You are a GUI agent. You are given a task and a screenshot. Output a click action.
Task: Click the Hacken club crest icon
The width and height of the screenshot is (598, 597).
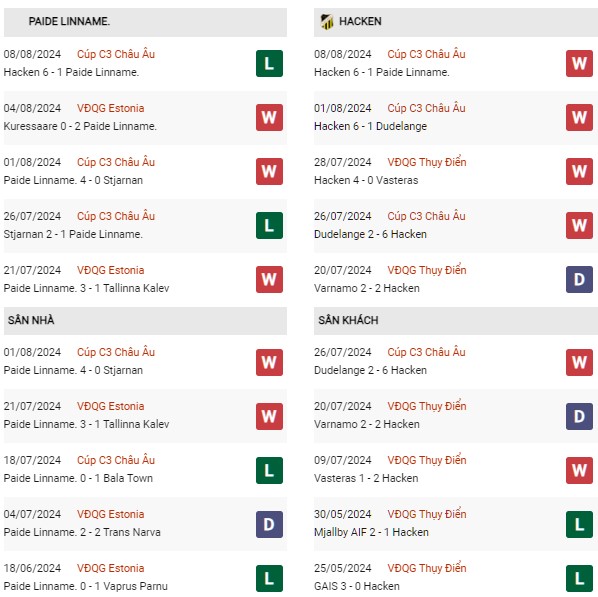pos(326,21)
